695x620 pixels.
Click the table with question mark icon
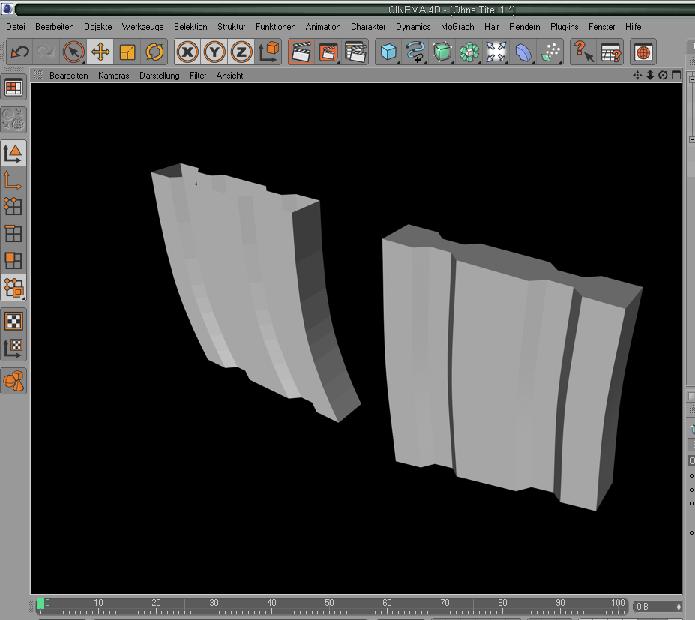pyautogui.click(x=611, y=52)
